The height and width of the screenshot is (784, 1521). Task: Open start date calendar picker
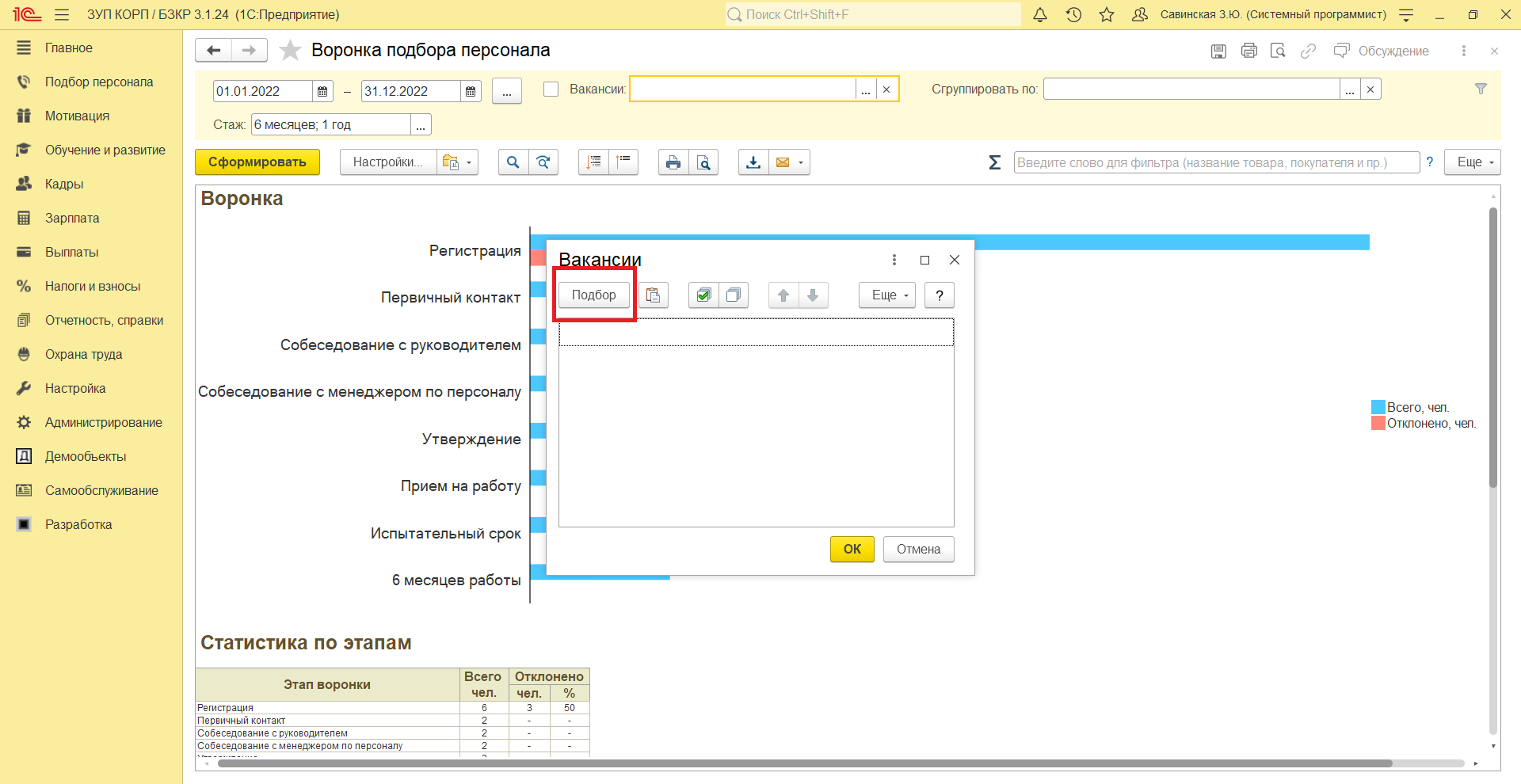322,92
